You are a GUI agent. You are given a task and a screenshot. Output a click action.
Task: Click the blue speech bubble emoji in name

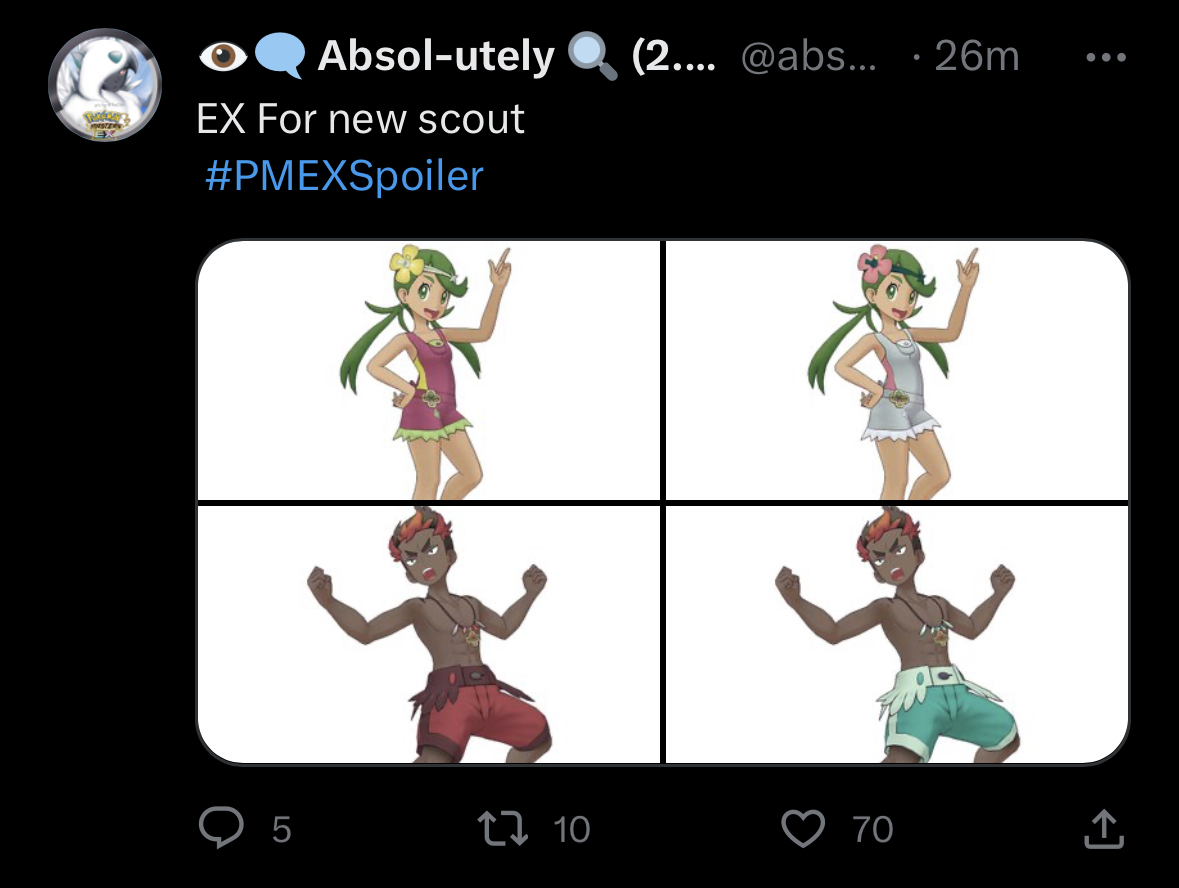(x=279, y=58)
